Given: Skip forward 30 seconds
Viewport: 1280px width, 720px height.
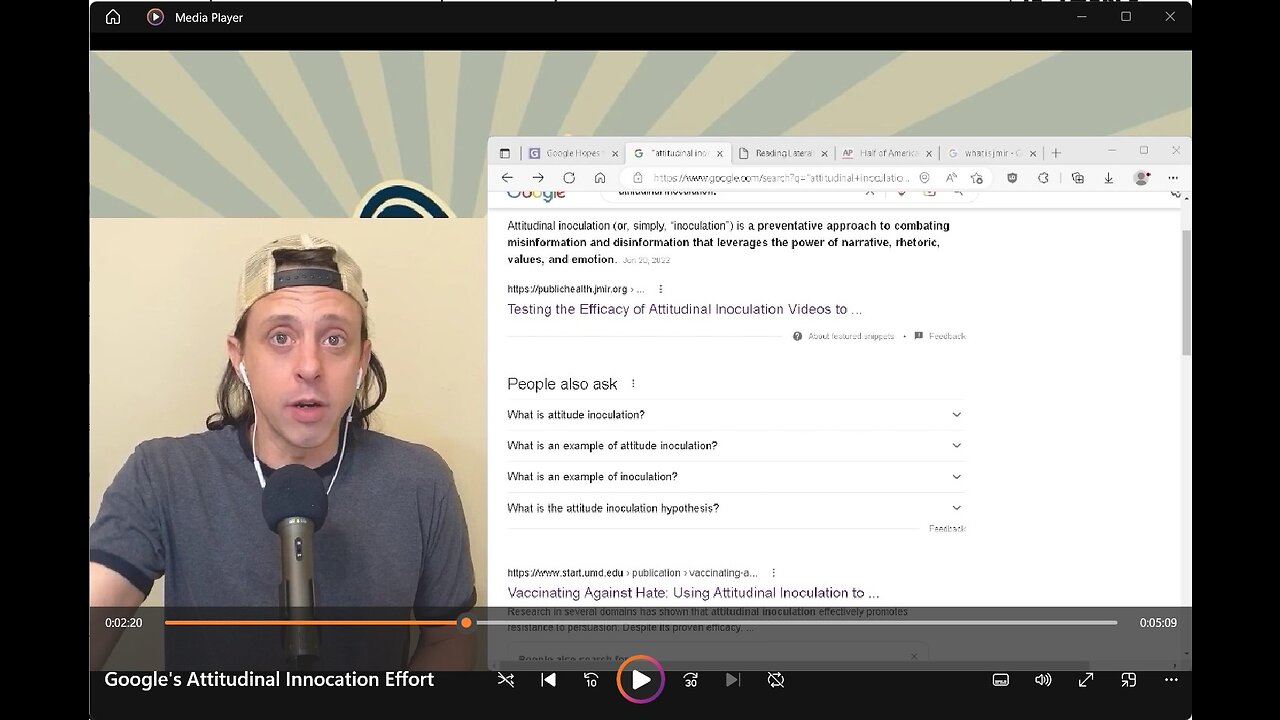Looking at the screenshot, I should [x=690, y=680].
